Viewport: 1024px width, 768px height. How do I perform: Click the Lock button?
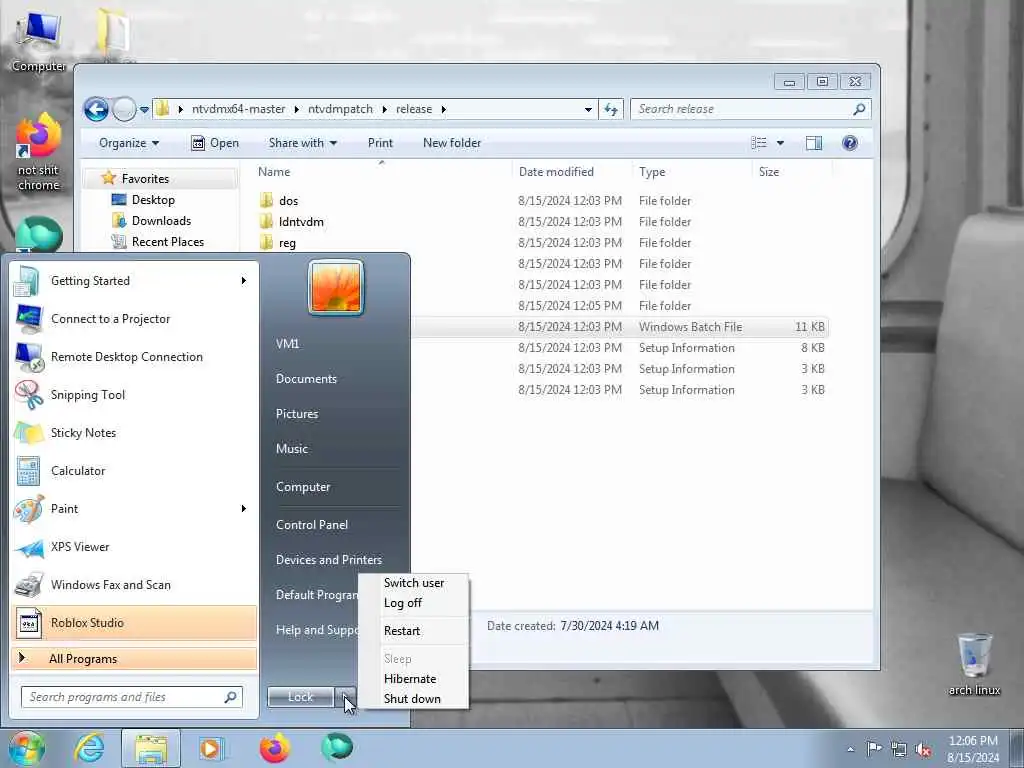click(x=301, y=697)
